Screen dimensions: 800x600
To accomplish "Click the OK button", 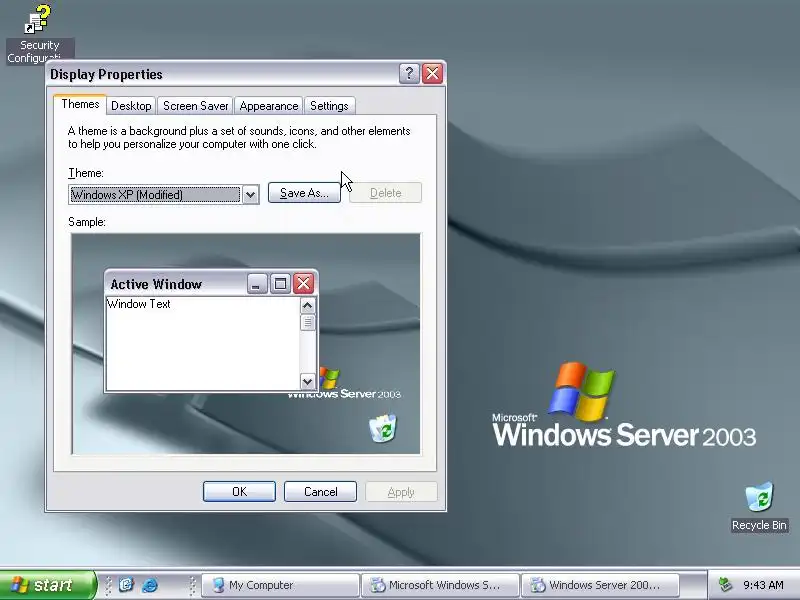I will click(239, 491).
